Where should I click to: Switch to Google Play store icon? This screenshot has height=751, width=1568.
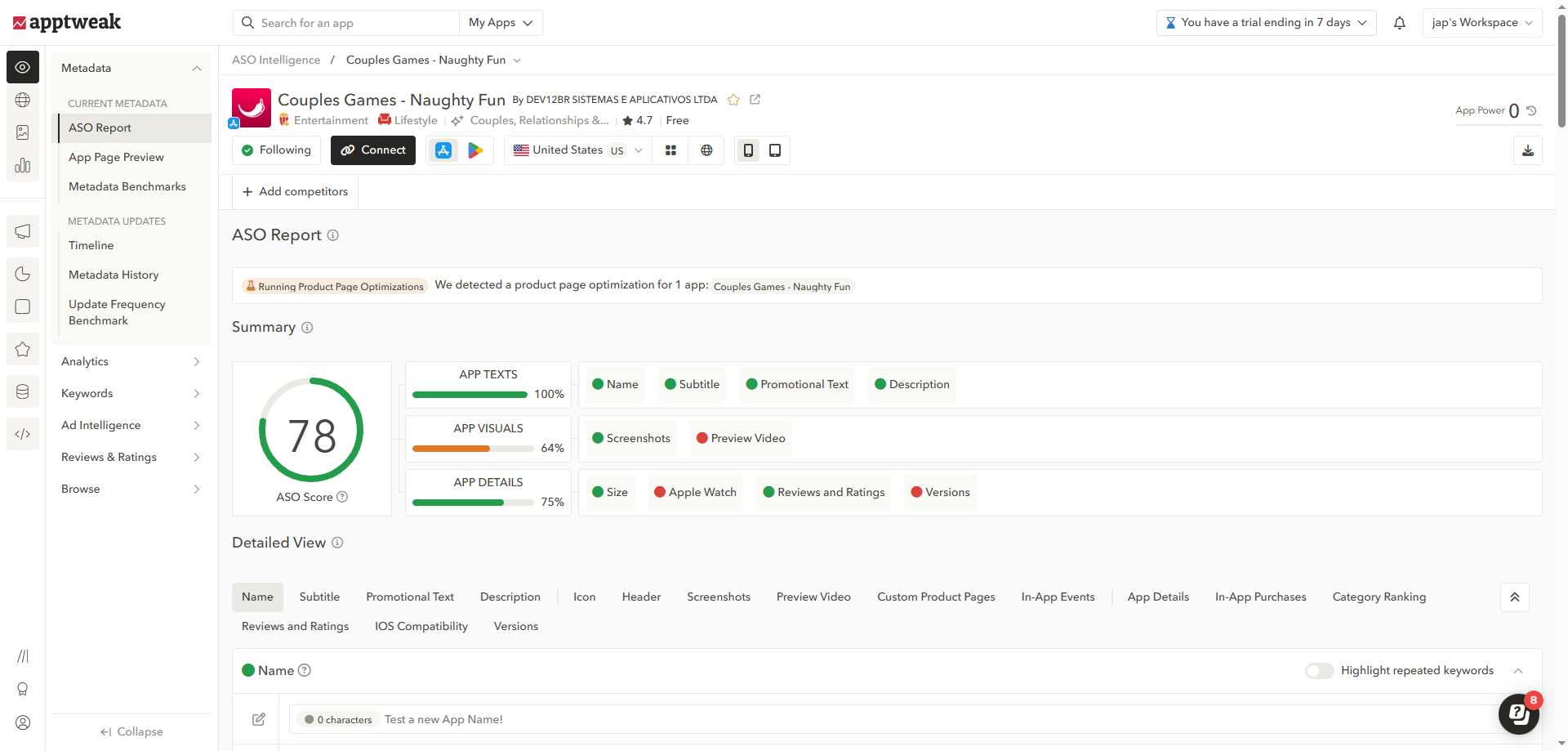[x=475, y=150]
